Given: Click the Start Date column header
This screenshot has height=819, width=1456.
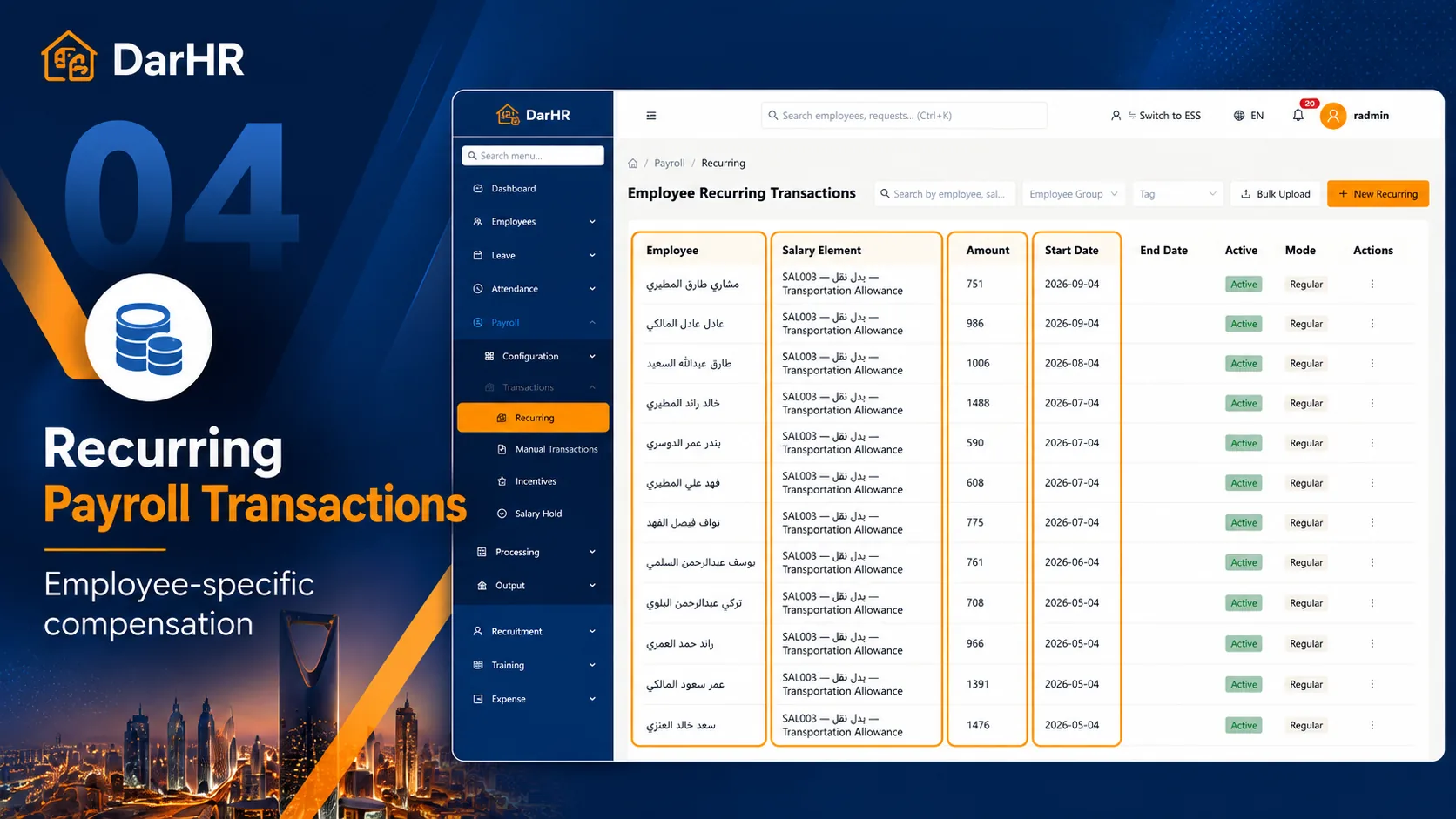Looking at the screenshot, I should 1071,251.
